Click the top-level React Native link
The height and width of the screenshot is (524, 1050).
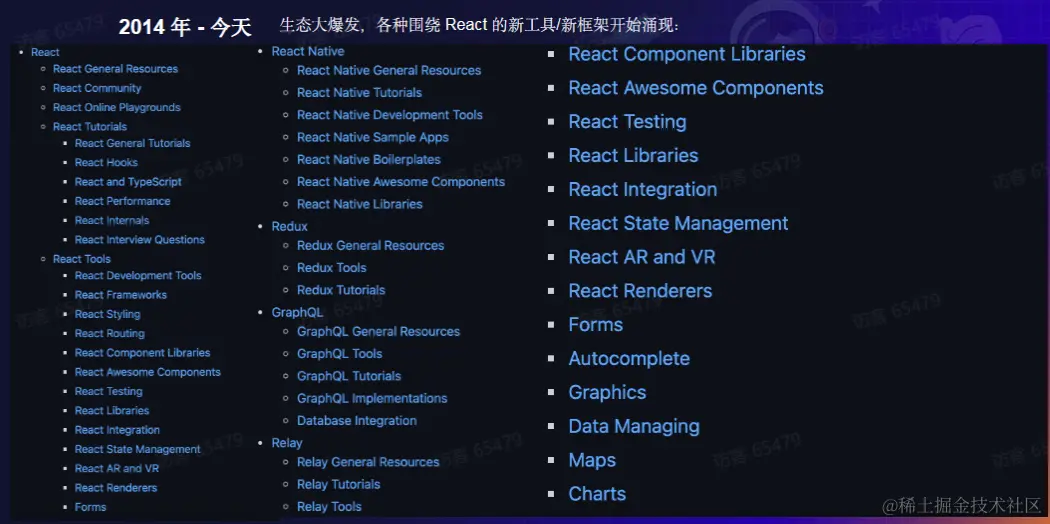point(308,52)
